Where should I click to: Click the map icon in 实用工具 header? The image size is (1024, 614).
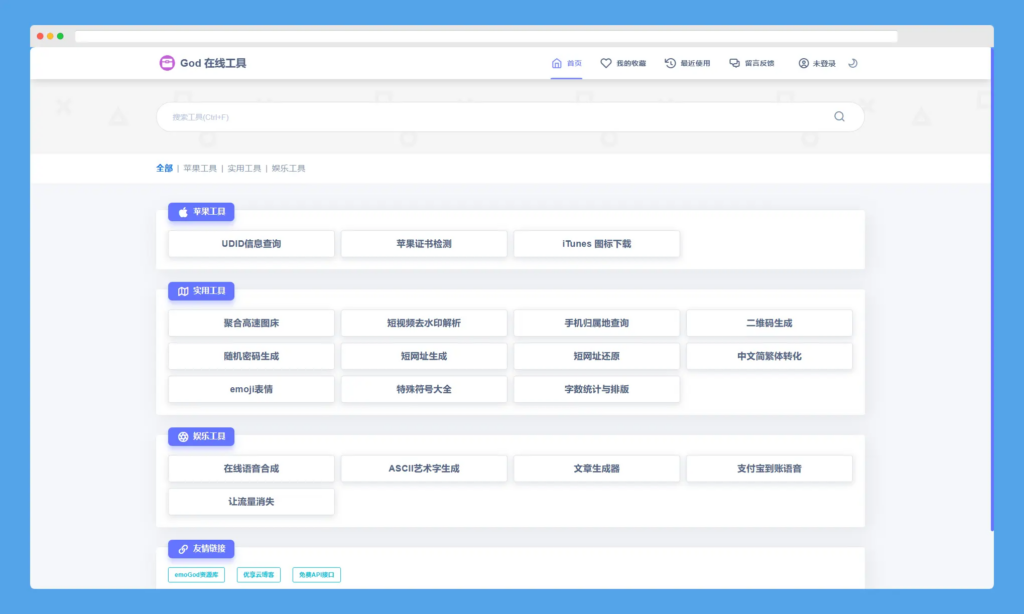[184, 291]
